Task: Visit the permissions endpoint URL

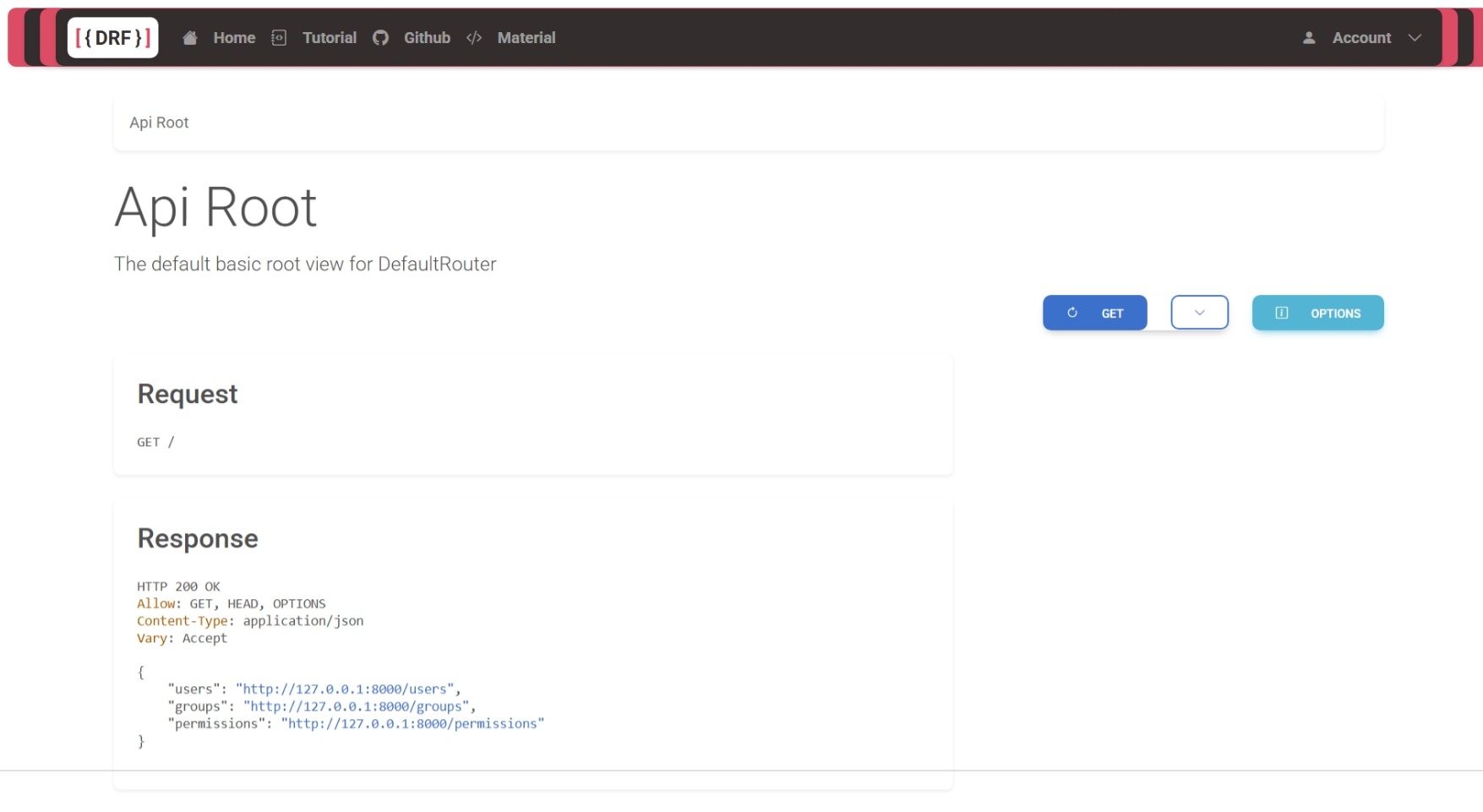Action: point(412,724)
